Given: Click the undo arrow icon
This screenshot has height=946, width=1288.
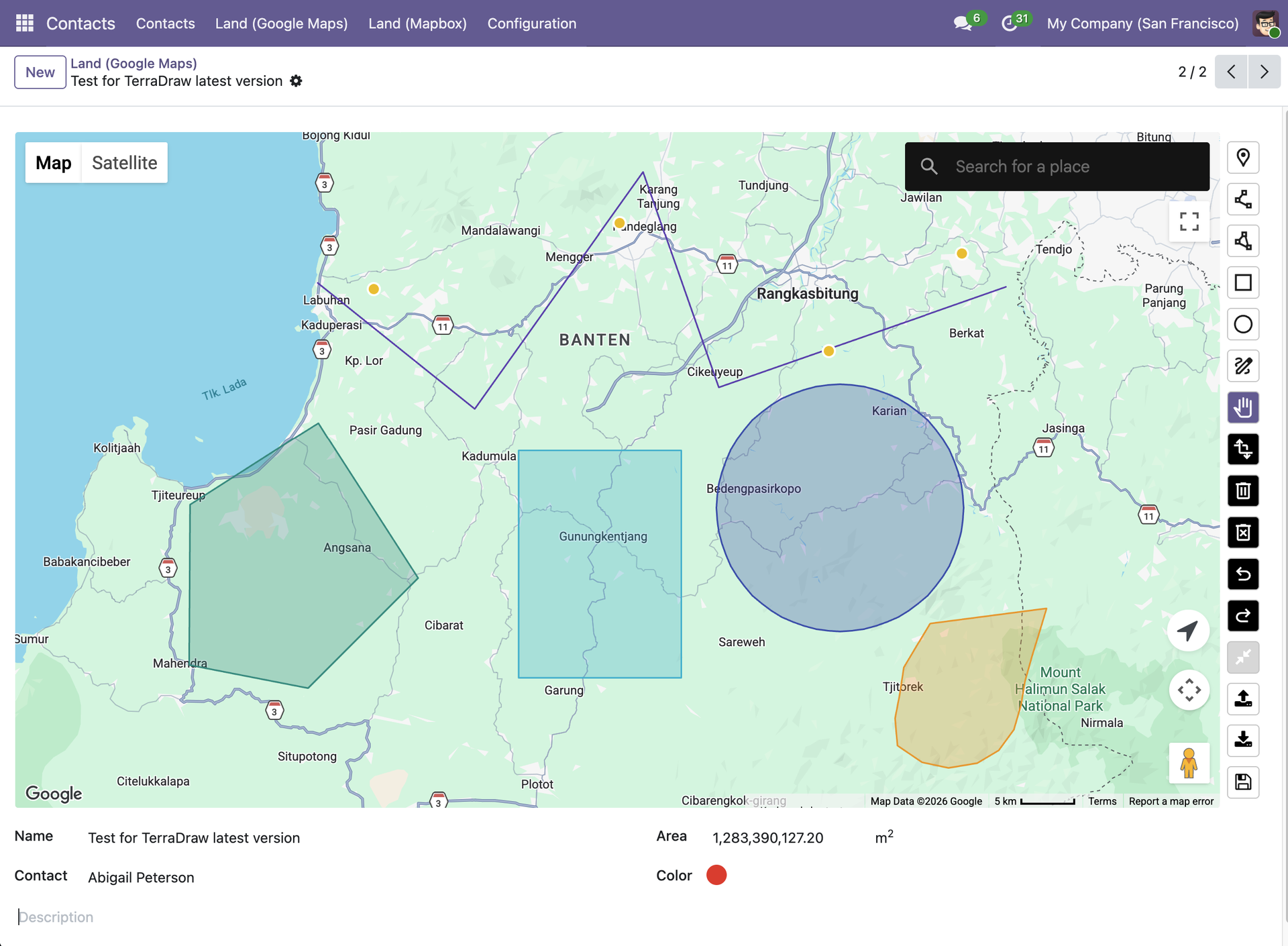Looking at the screenshot, I should (1243, 574).
